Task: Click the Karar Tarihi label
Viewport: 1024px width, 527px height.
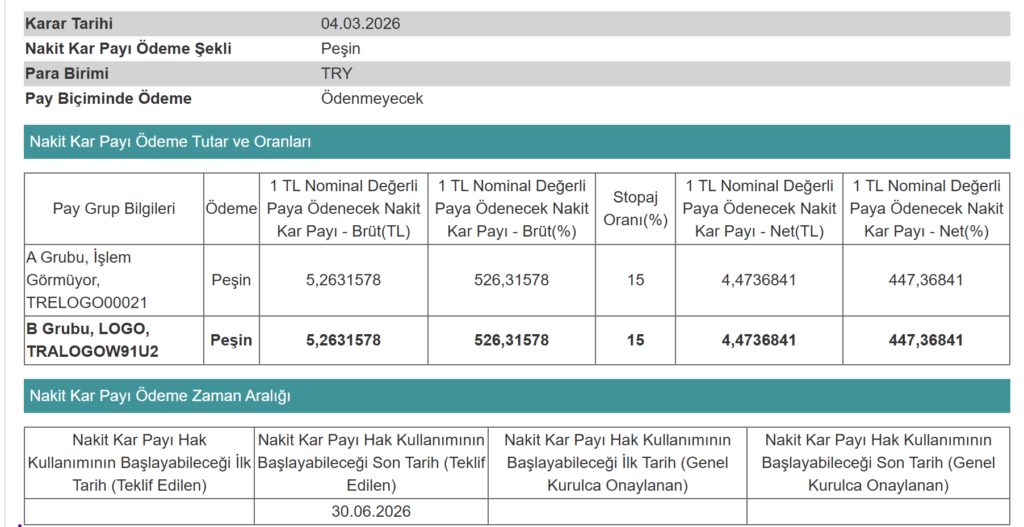Action: pyautogui.click(x=67, y=24)
